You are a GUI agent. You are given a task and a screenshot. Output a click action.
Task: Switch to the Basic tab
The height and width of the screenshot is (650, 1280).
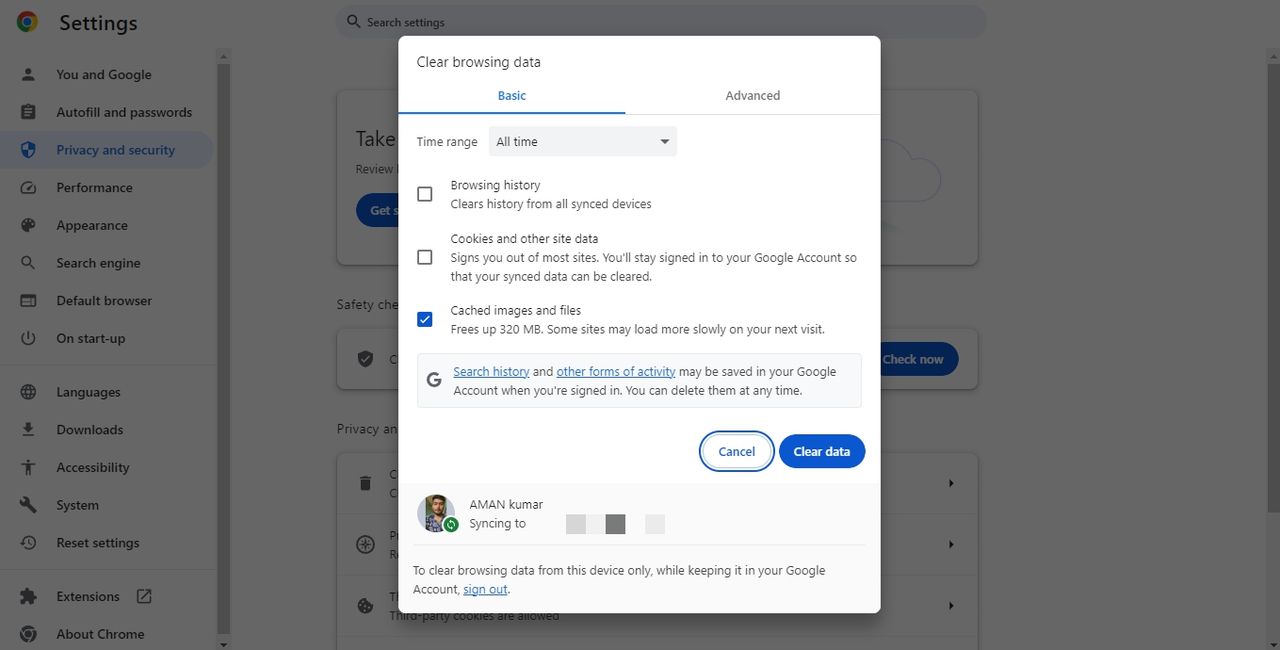coord(512,96)
